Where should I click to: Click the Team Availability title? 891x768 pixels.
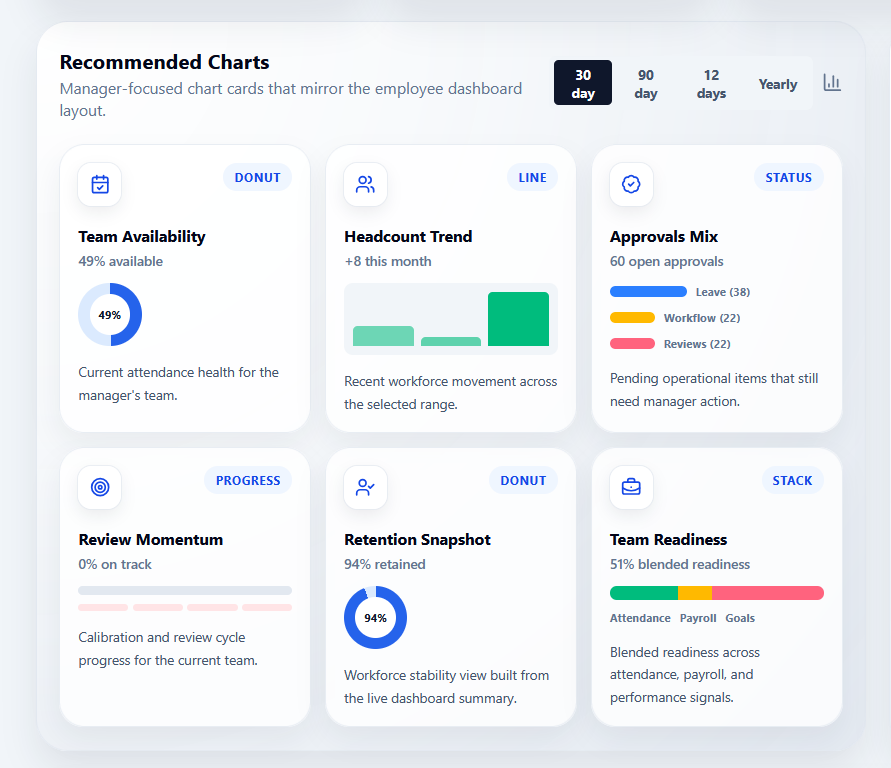142,237
